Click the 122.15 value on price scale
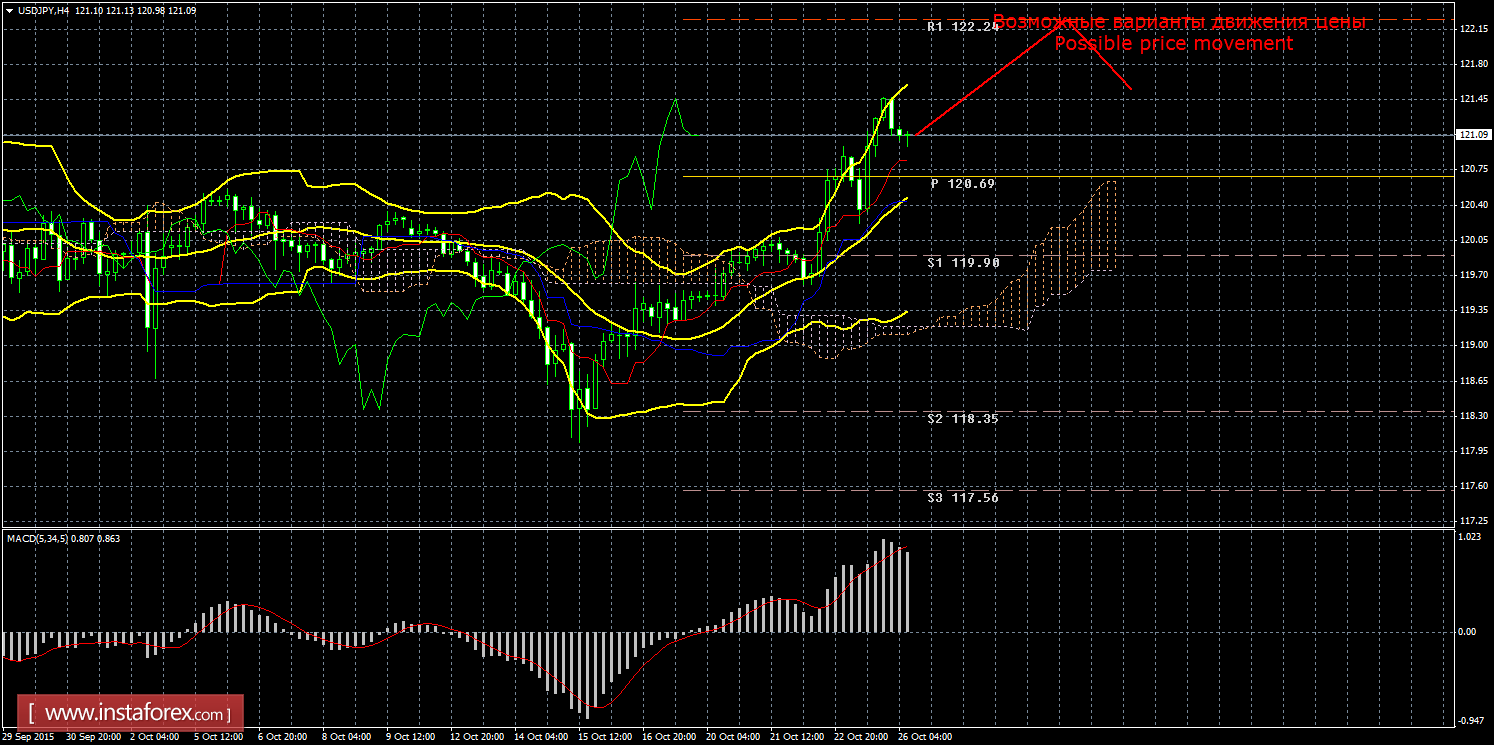The width and height of the screenshot is (1494, 745). [1470, 29]
